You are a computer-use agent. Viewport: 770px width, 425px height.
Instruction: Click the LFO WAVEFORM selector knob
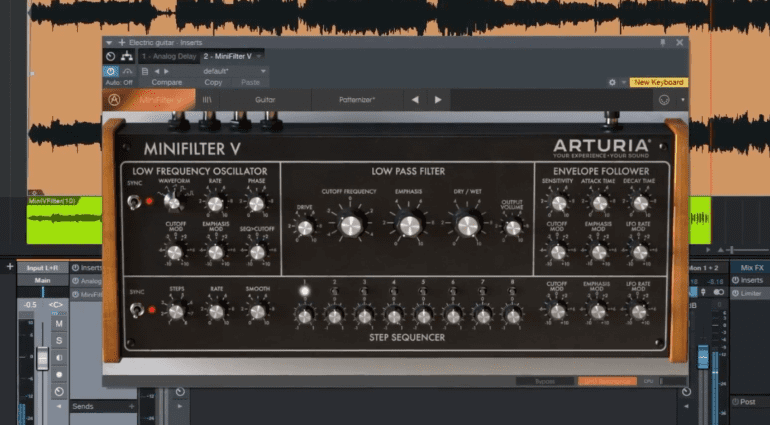(x=173, y=202)
